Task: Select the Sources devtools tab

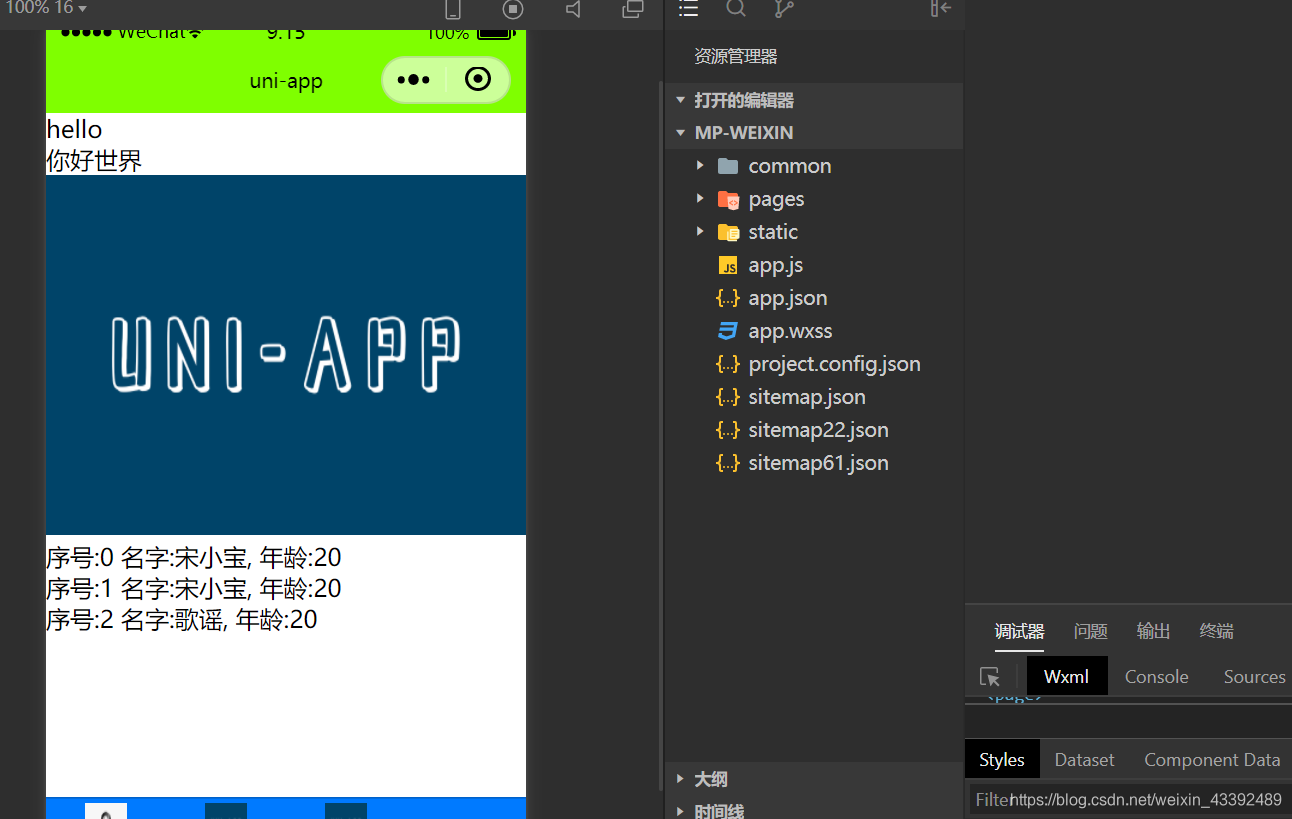Action: pyautogui.click(x=1254, y=676)
